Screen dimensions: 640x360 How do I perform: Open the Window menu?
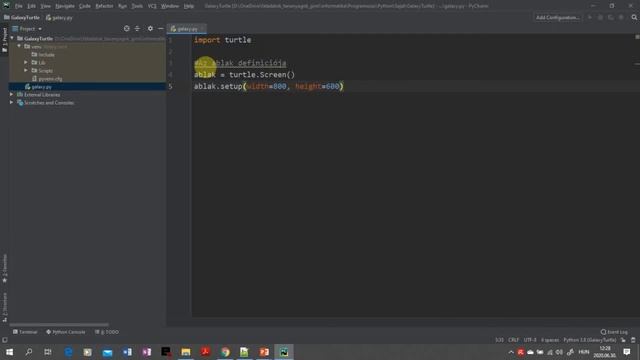tap(170, 6)
